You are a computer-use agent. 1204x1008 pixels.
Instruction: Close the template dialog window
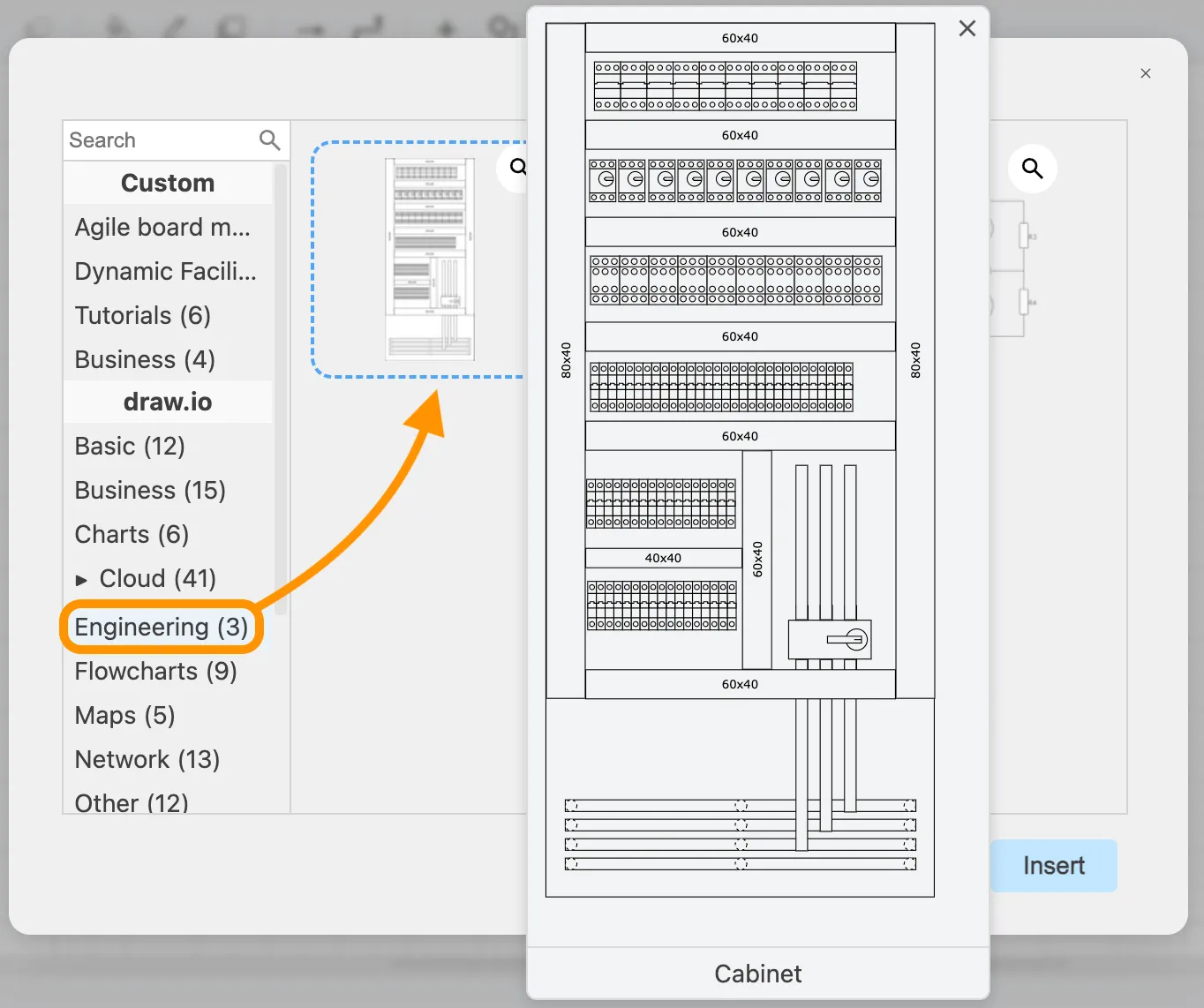tap(1146, 73)
